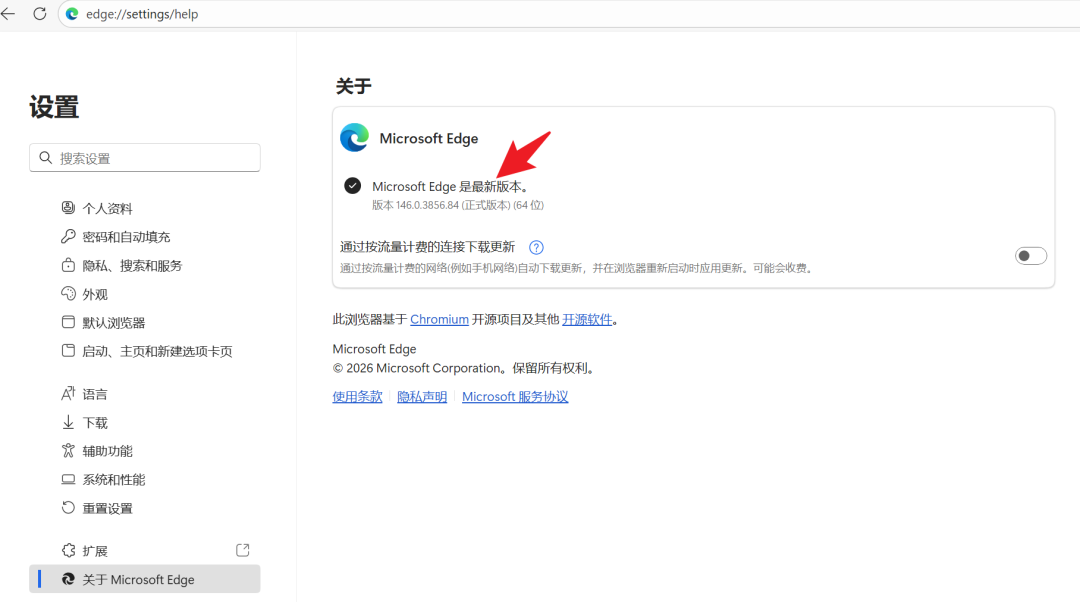1080x602 pixels.
Task: Toggle metered connection update download switch
Action: point(1030,256)
